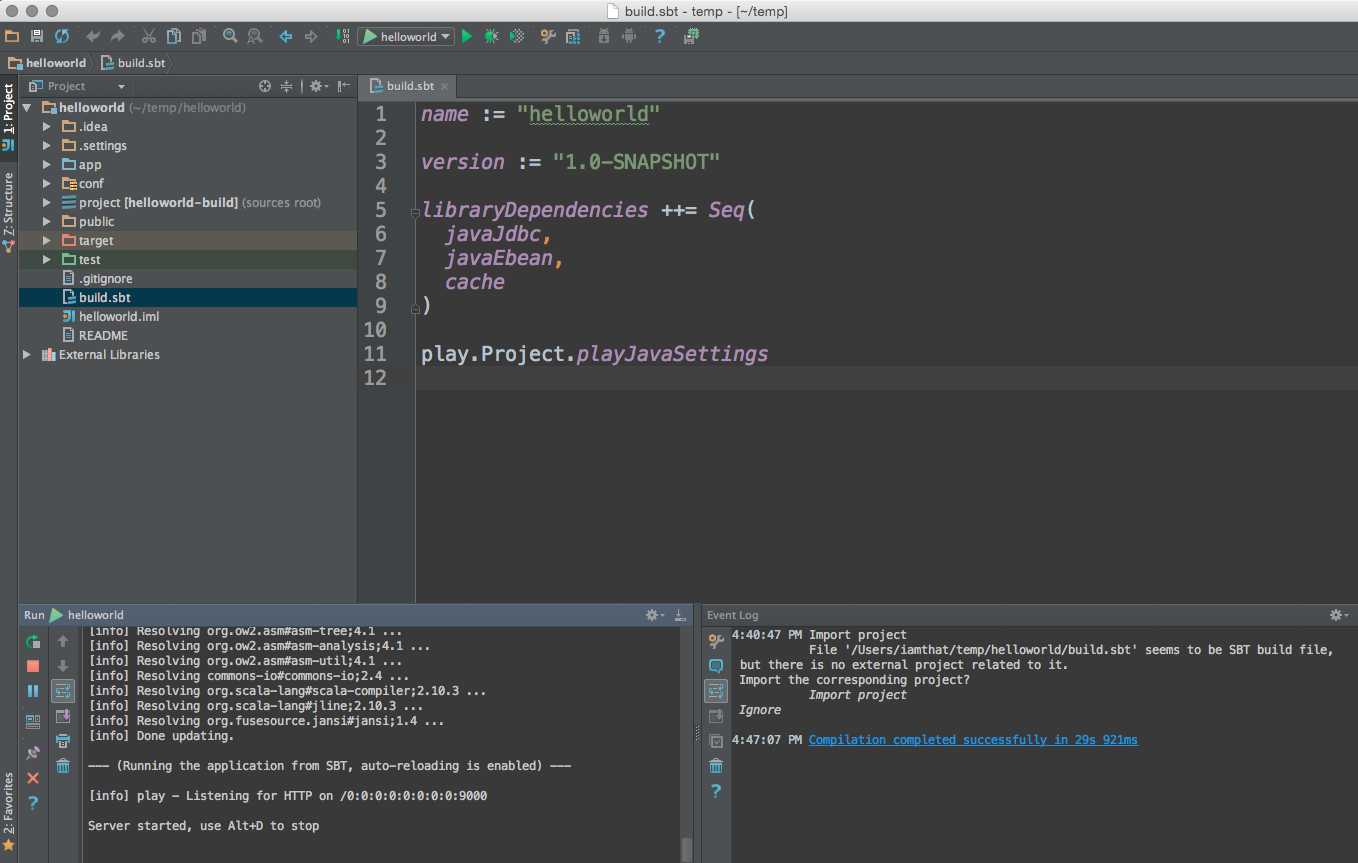Click the Copy icon in toolbar

pyautogui.click(x=173, y=36)
